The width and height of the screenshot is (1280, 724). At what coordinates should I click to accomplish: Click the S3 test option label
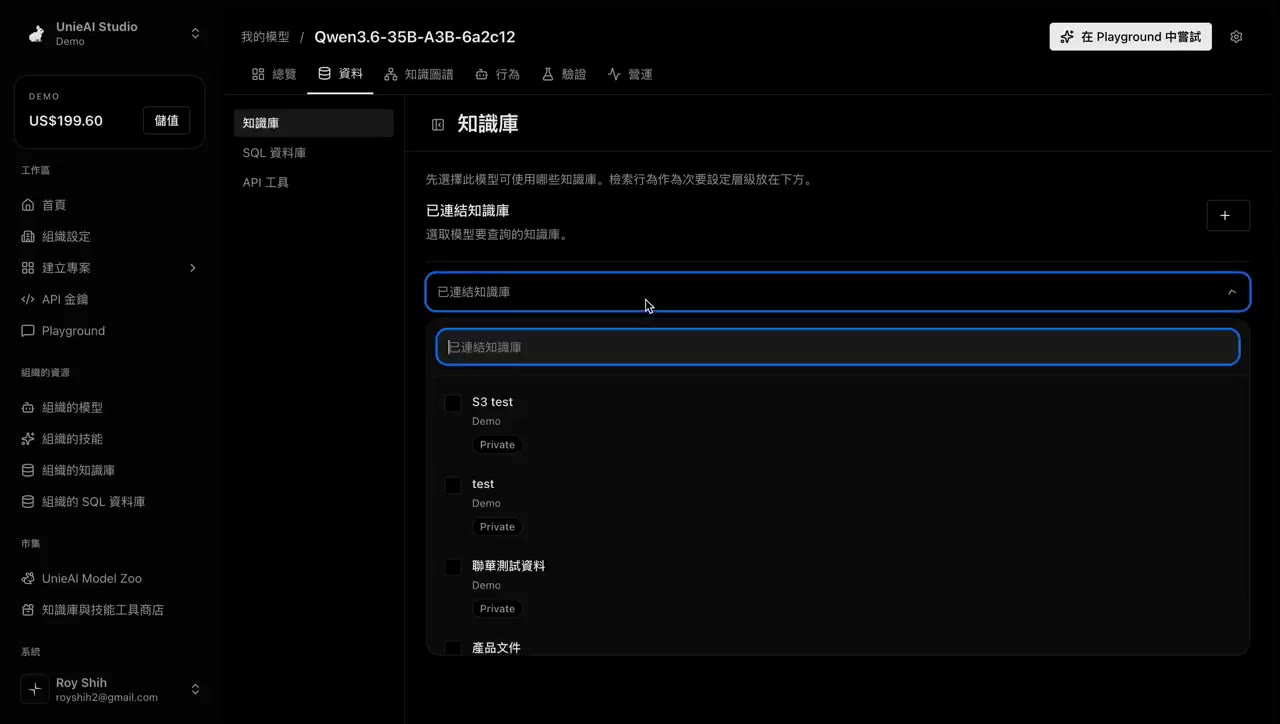pos(492,402)
